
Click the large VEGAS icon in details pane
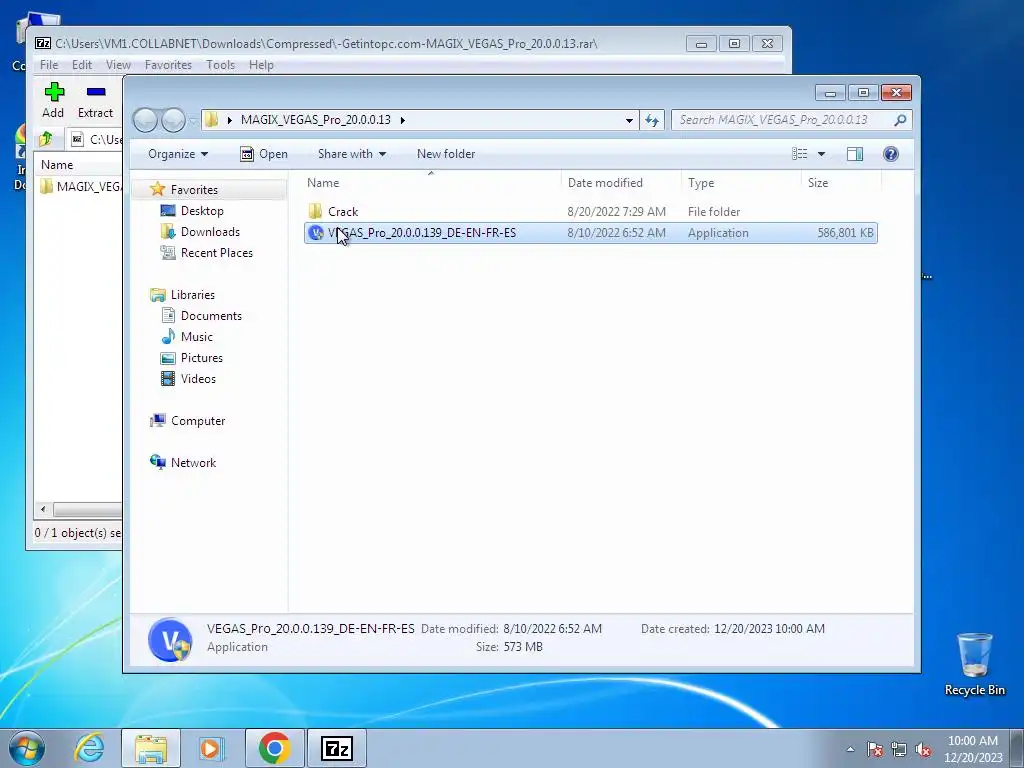[x=170, y=639]
